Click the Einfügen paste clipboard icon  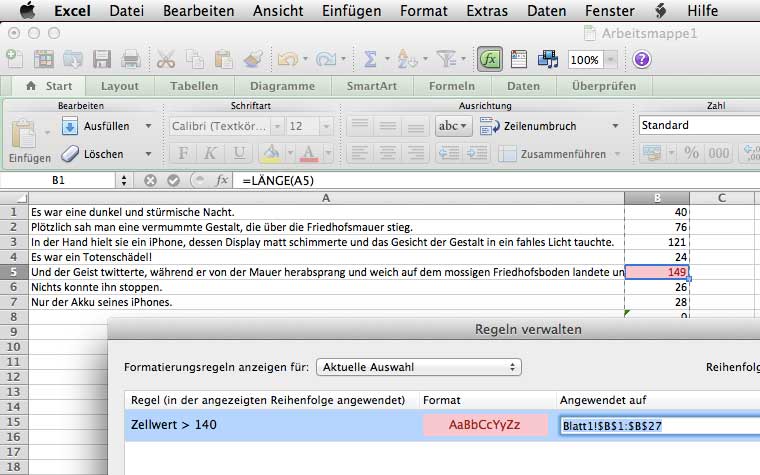tap(27, 133)
